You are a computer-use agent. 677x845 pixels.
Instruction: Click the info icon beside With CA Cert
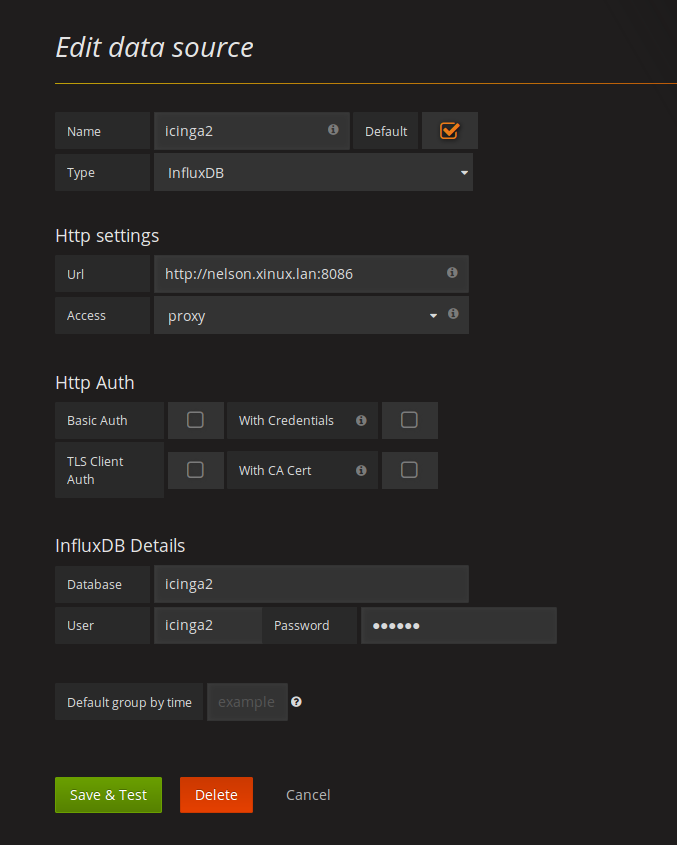click(360, 470)
